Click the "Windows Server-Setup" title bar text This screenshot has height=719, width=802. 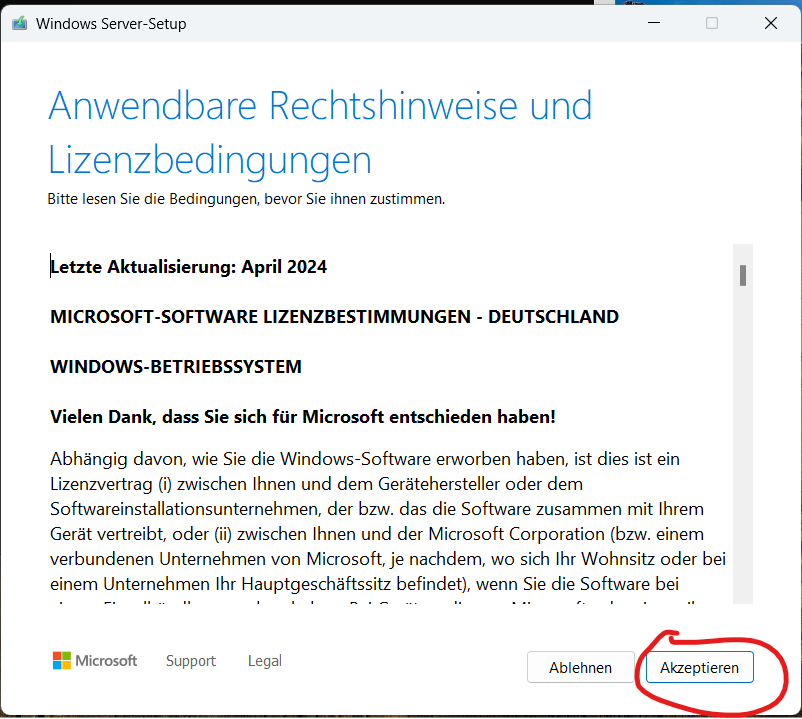(111, 23)
